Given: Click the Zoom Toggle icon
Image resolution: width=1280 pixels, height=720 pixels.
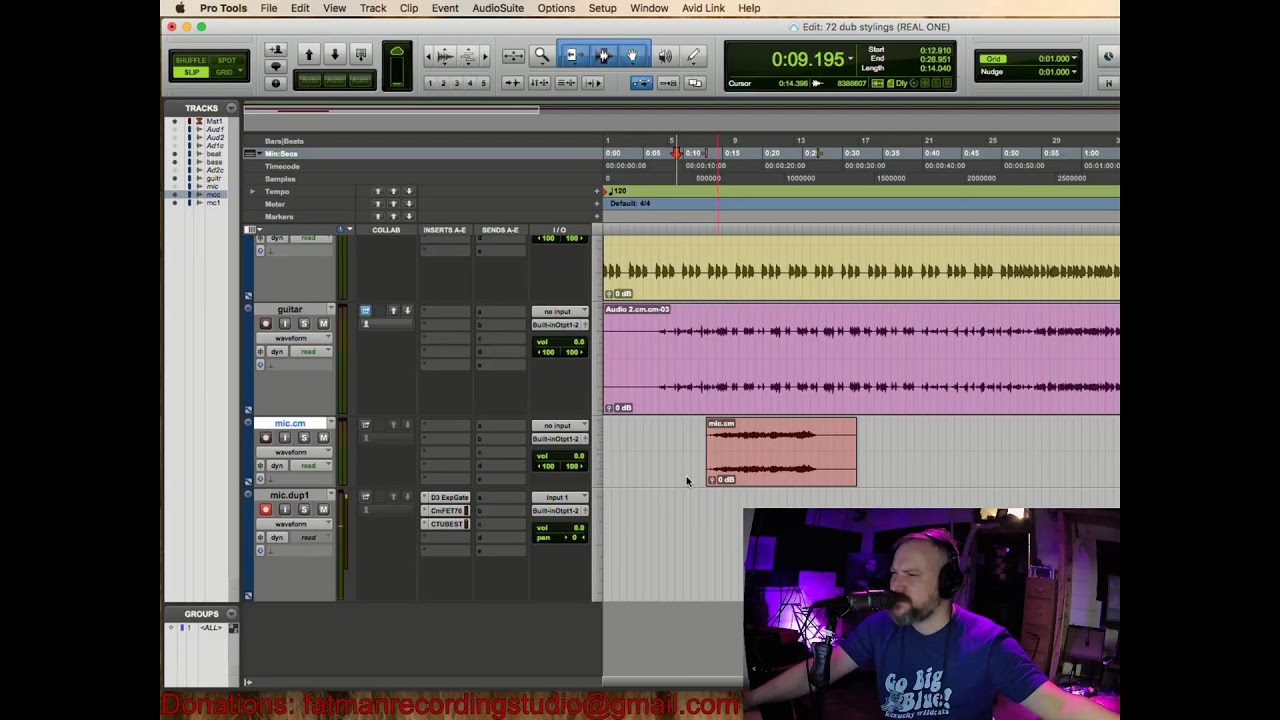Looking at the screenshot, I should [513, 56].
